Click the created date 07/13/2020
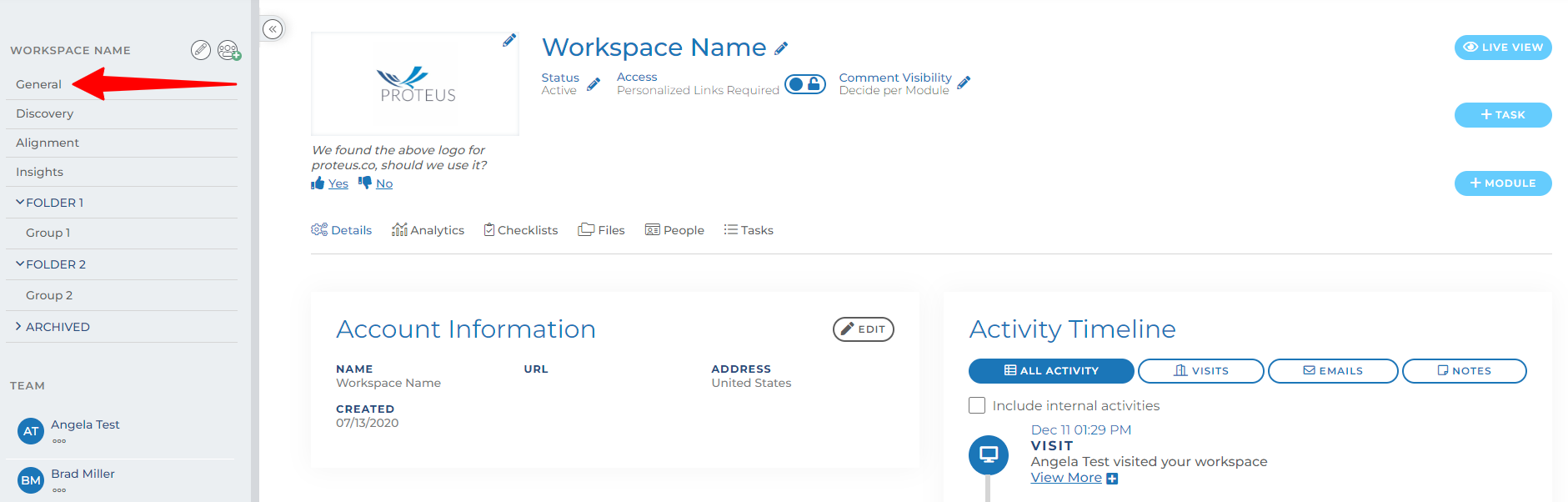Viewport: 1568px width, 502px height. coord(368,423)
